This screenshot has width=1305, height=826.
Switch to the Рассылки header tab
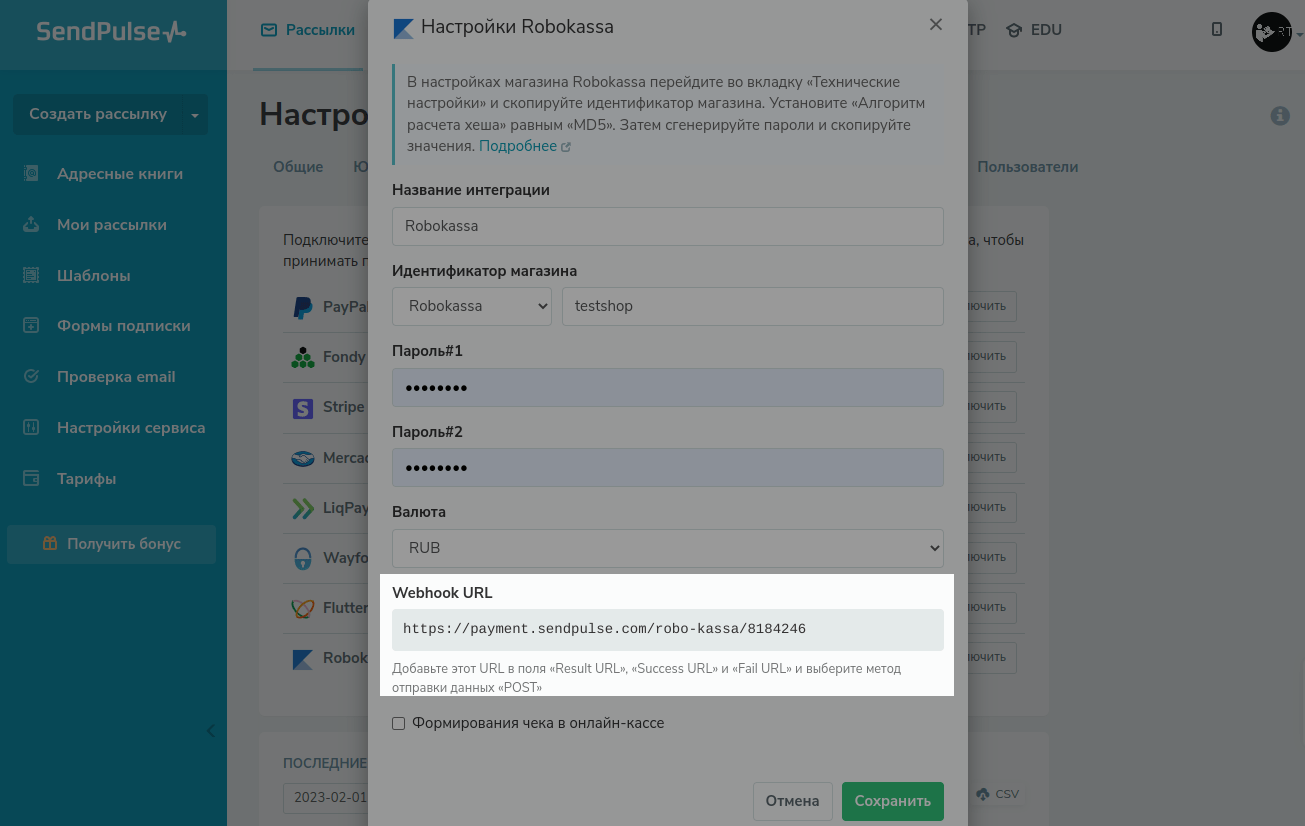pos(308,30)
